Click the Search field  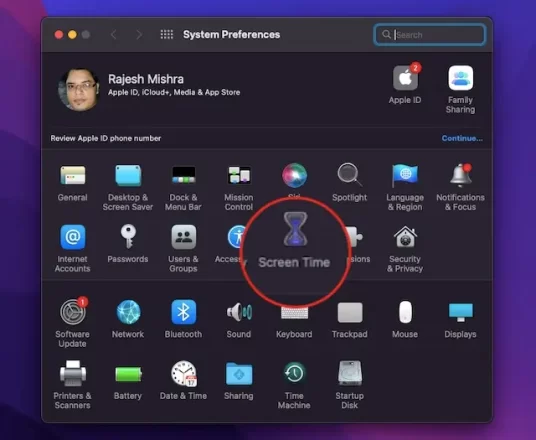[429, 35]
